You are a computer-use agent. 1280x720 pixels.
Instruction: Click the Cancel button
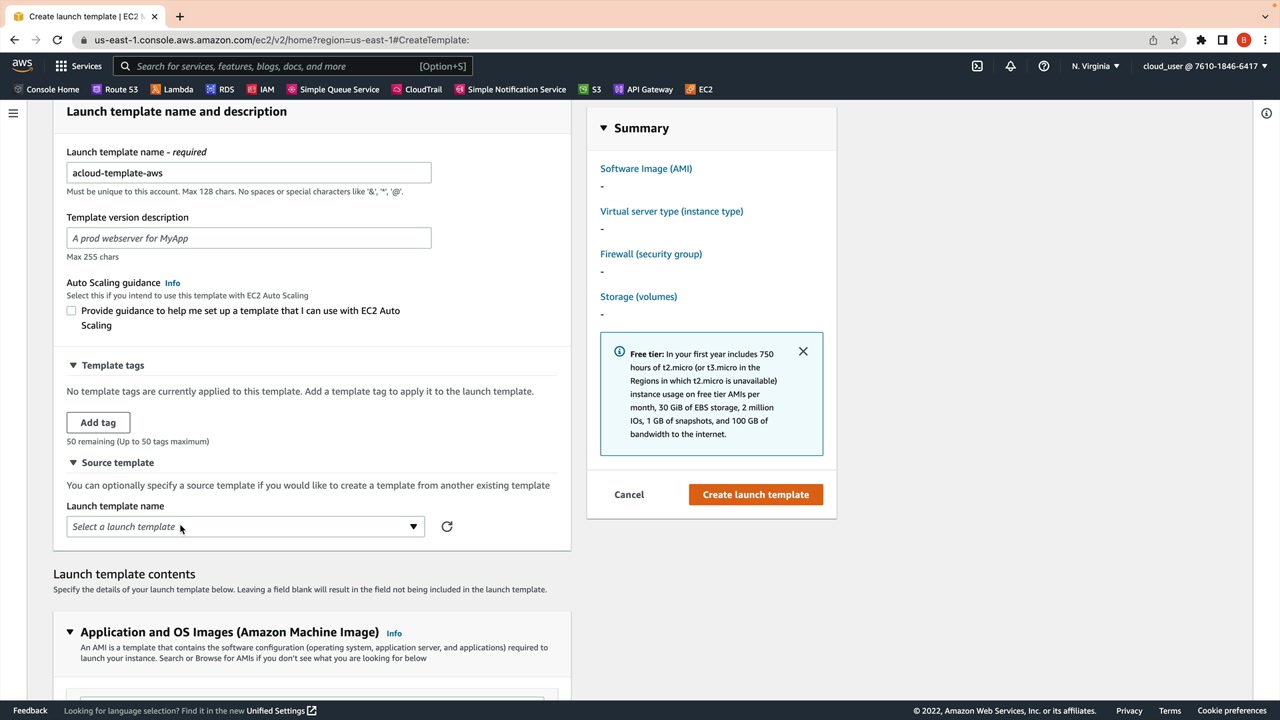point(629,495)
